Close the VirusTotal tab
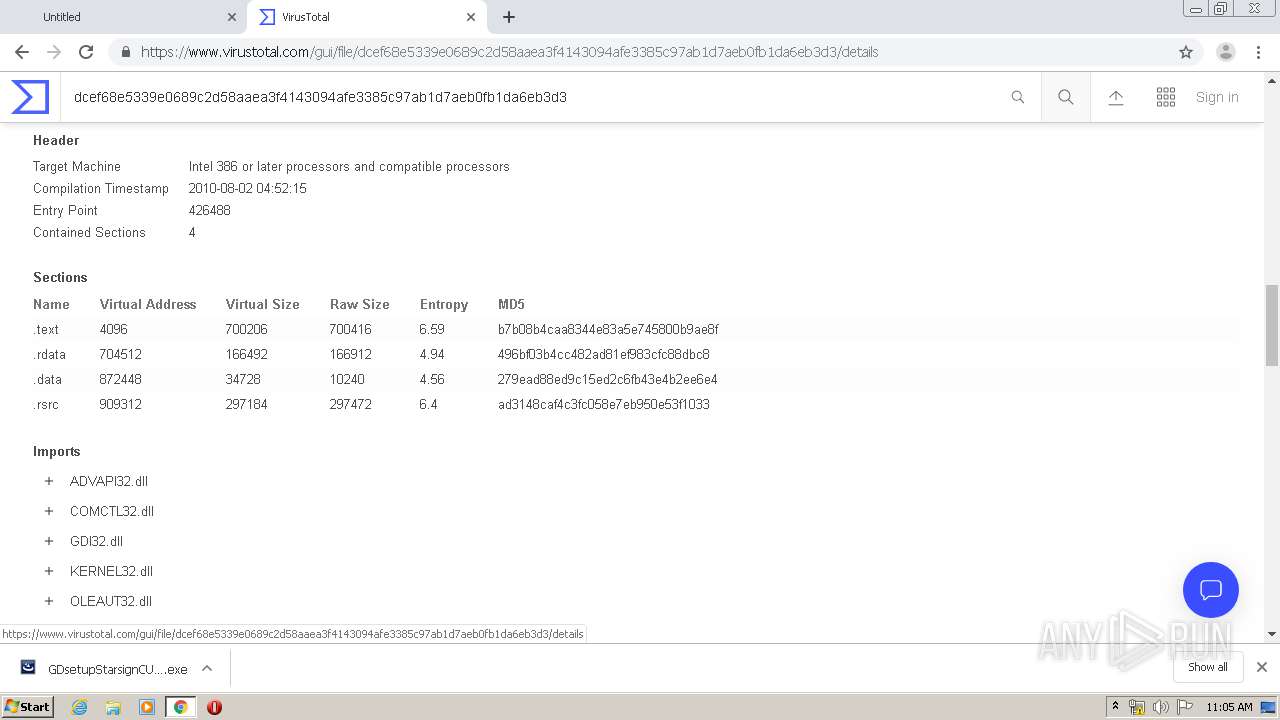Image resolution: width=1280 pixels, height=720 pixels. click(471, 17)
